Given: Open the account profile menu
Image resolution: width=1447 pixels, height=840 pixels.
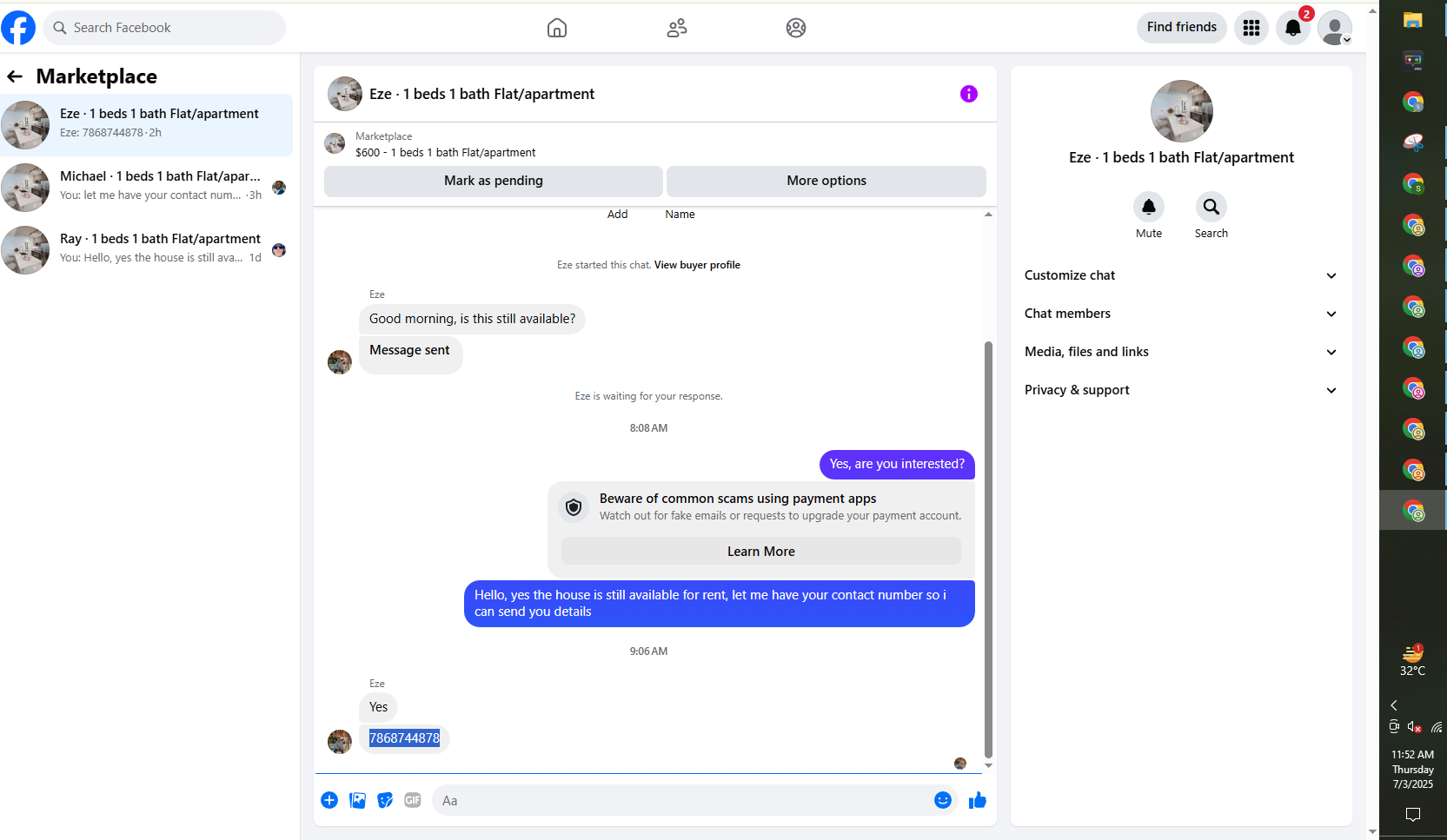Looking at the screenshot, I should click(x=1335, y=28).
